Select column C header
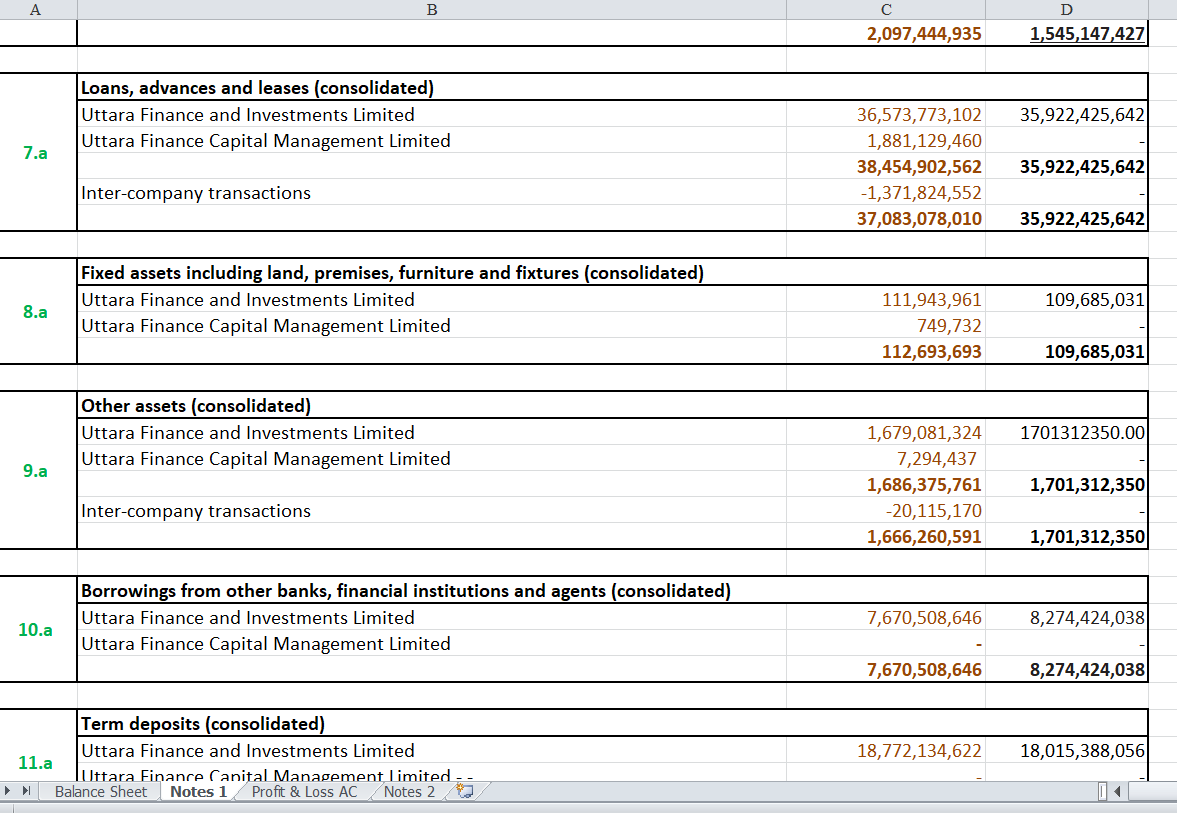This screenshot has height=813, width=1177. pos(885,9)
